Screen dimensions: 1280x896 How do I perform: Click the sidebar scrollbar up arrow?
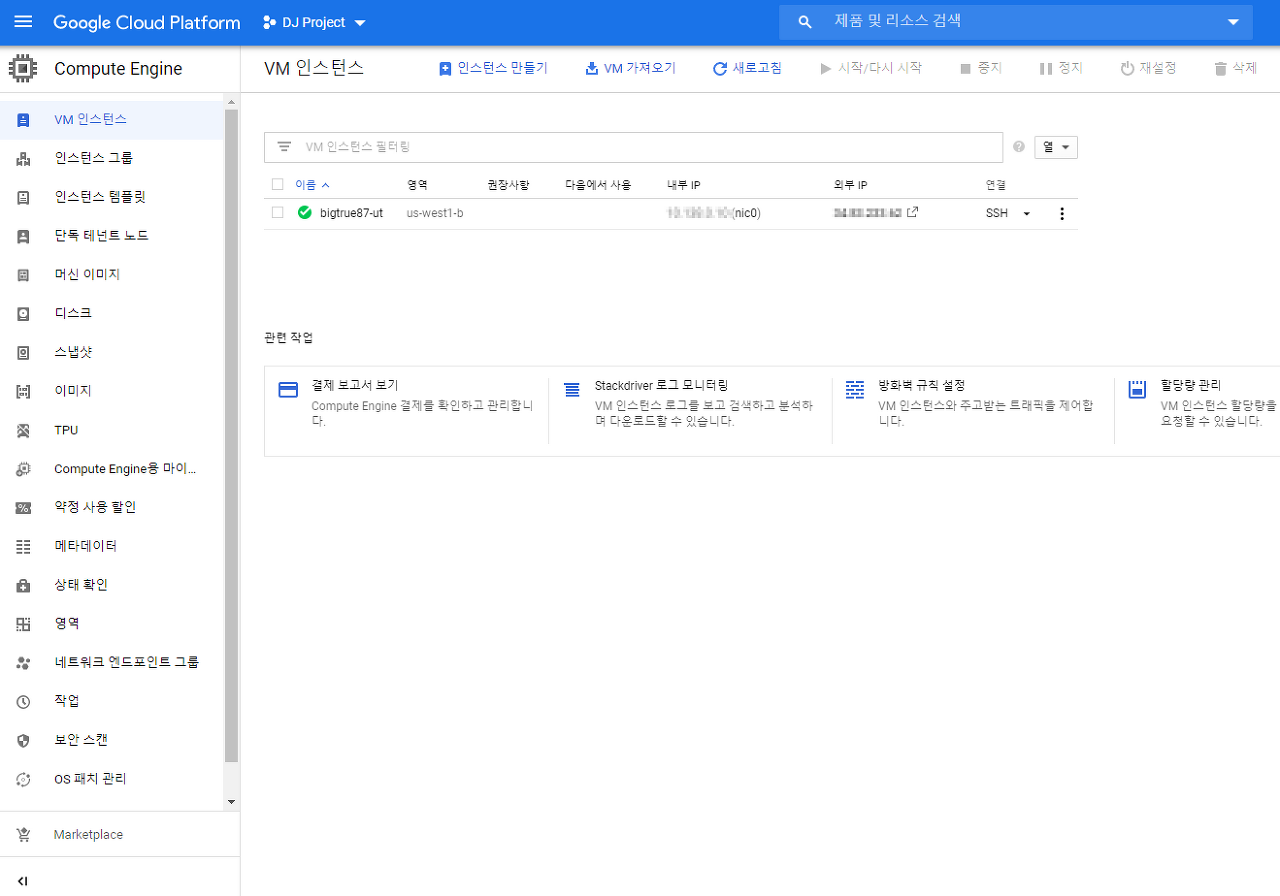232,103
